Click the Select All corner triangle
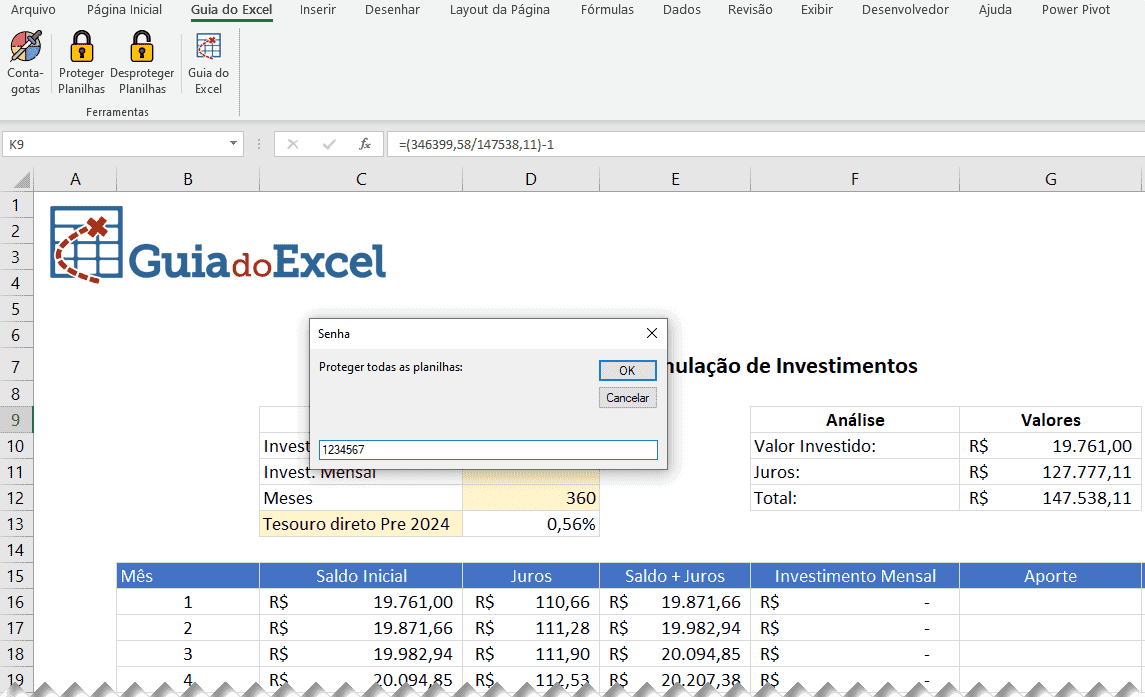The width and height of the screenshot is (1145, 697). pyautogui.click(x=22, y=180)
